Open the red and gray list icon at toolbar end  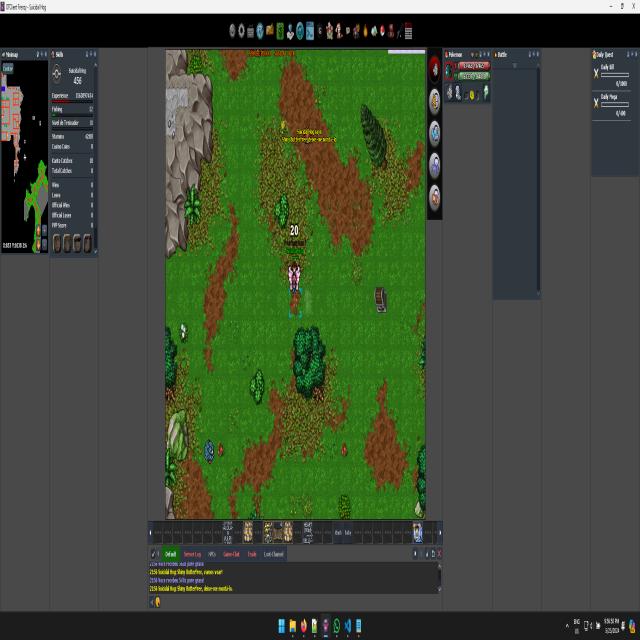tap(409, 31)
